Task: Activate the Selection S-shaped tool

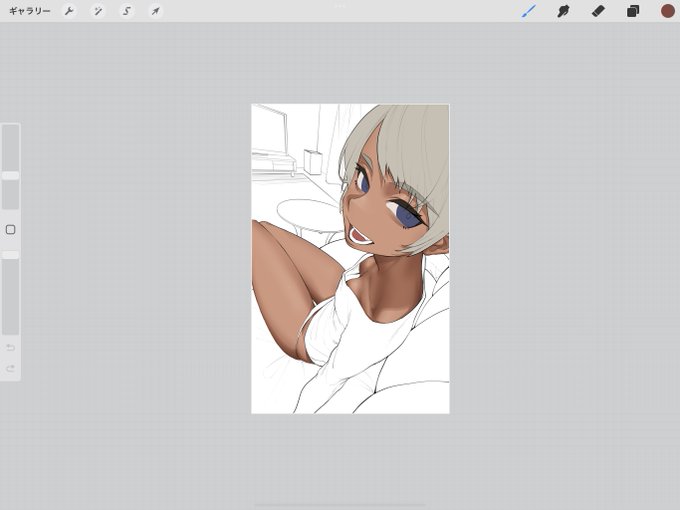Action: point(127,11)
